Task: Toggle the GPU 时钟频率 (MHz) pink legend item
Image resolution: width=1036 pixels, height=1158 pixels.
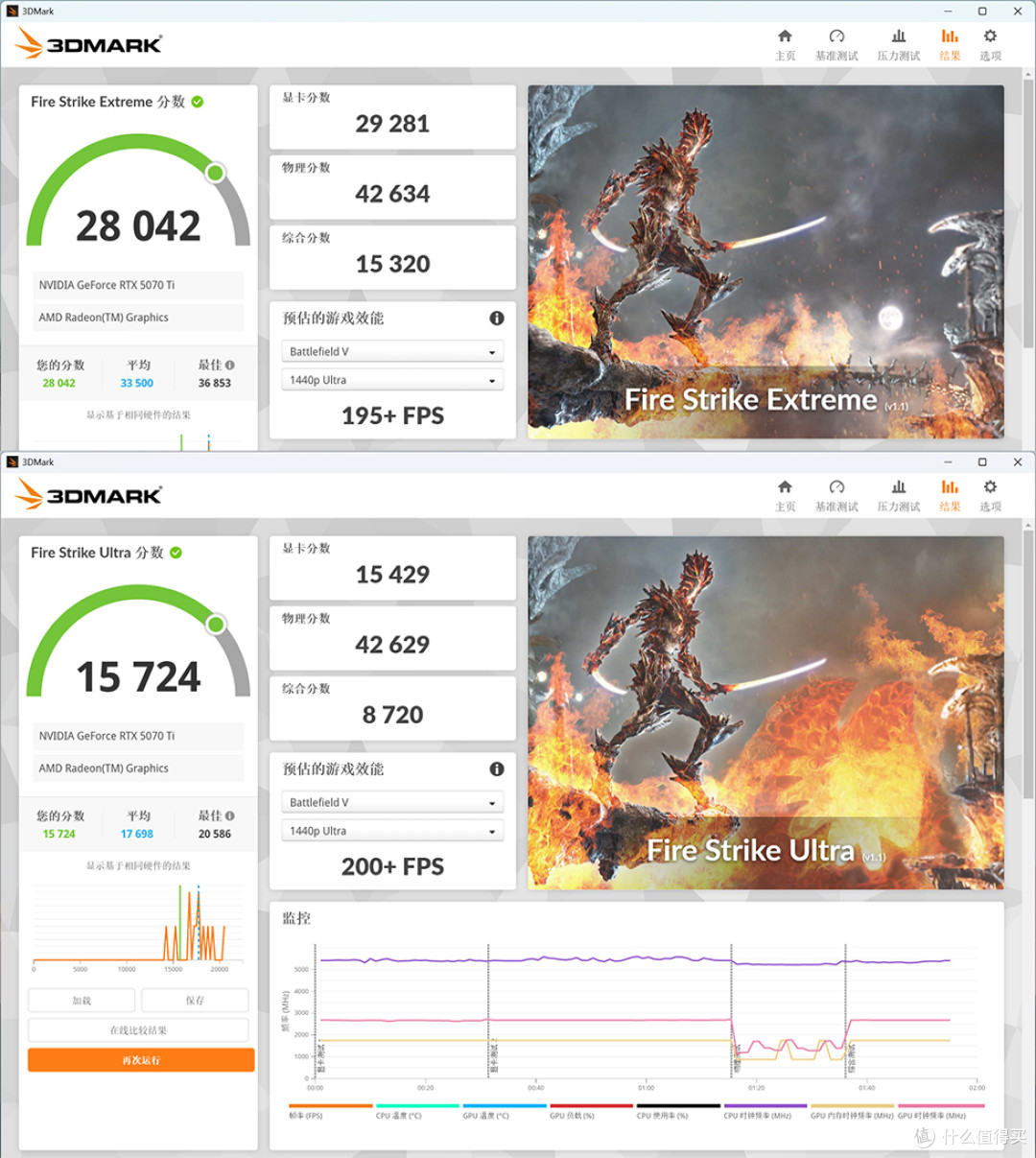Action: coord(939,1112)
